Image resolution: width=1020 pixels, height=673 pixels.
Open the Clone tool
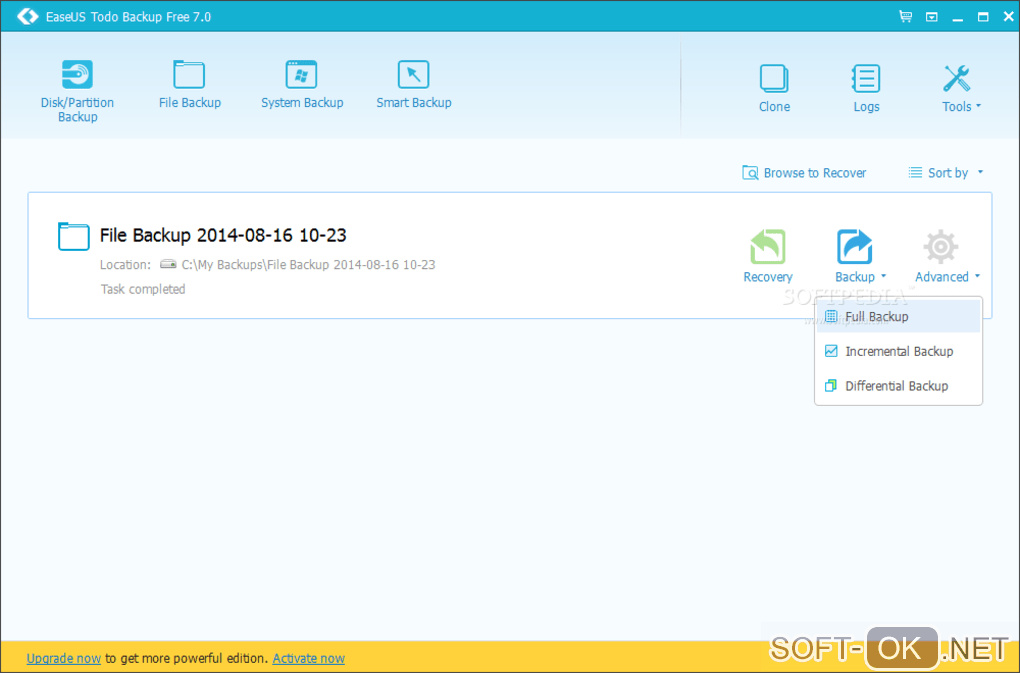click(774, 88)
